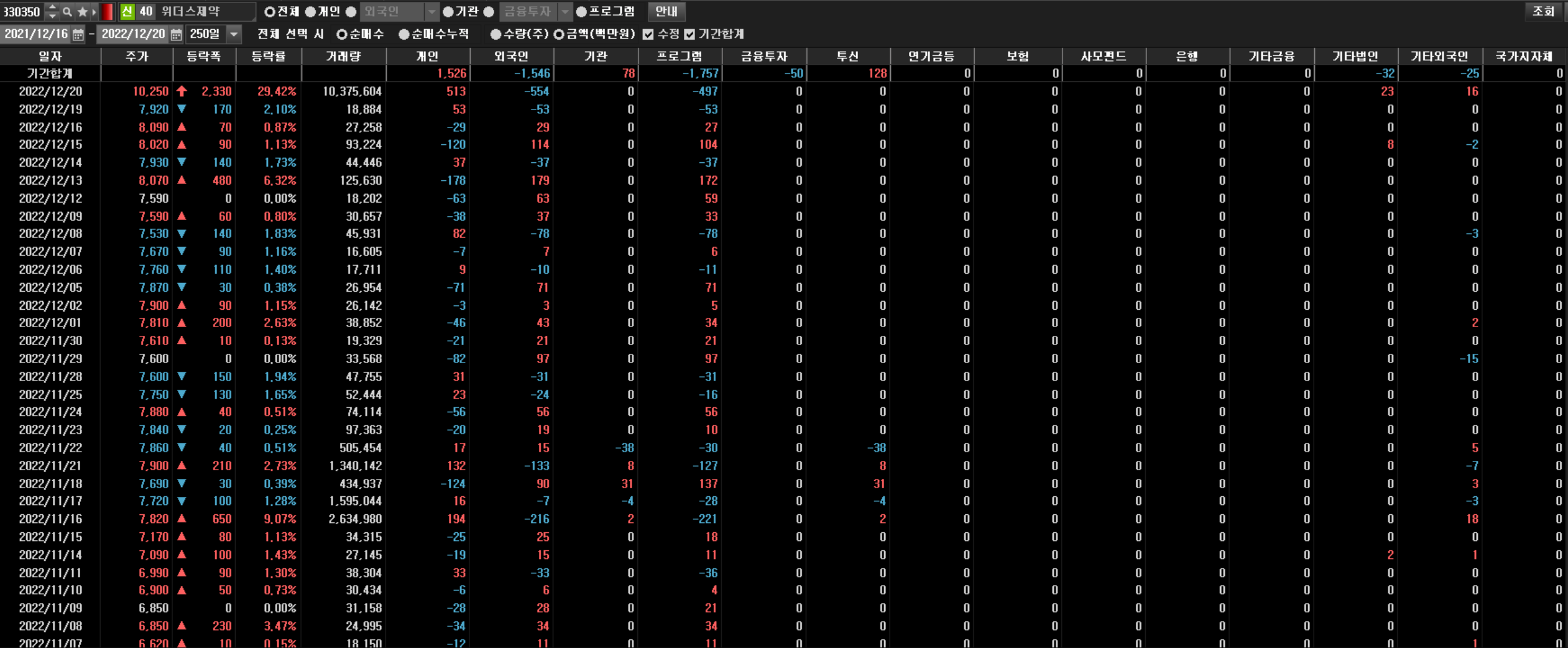1568x648 pixels.
Task: Select the 수량(주) radio option
Action: pos(496,34)
